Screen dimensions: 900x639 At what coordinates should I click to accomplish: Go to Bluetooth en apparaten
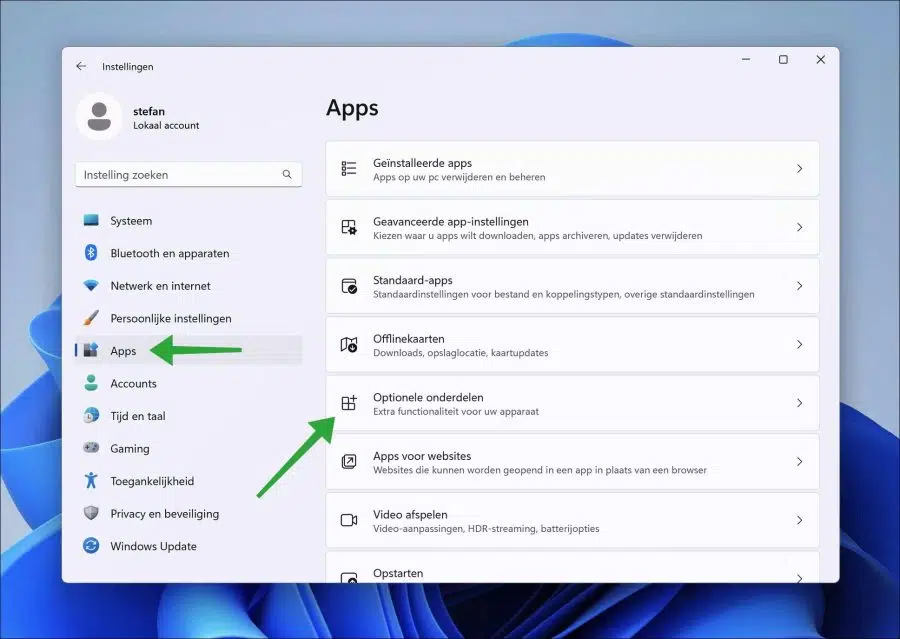(189, 253)
